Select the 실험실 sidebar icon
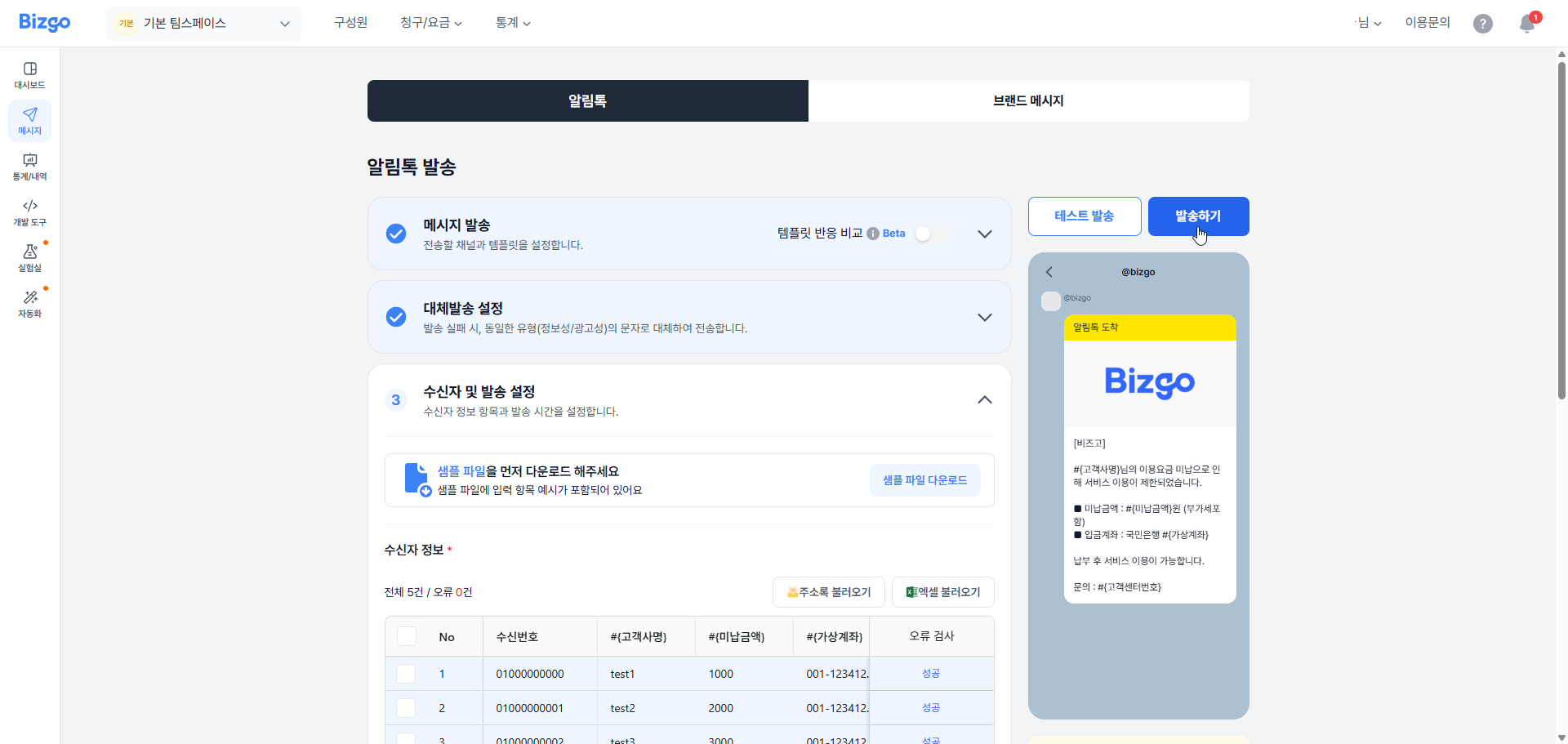Image resolution: width=1568 pixels, height=744 pixels. click(29, 257)
